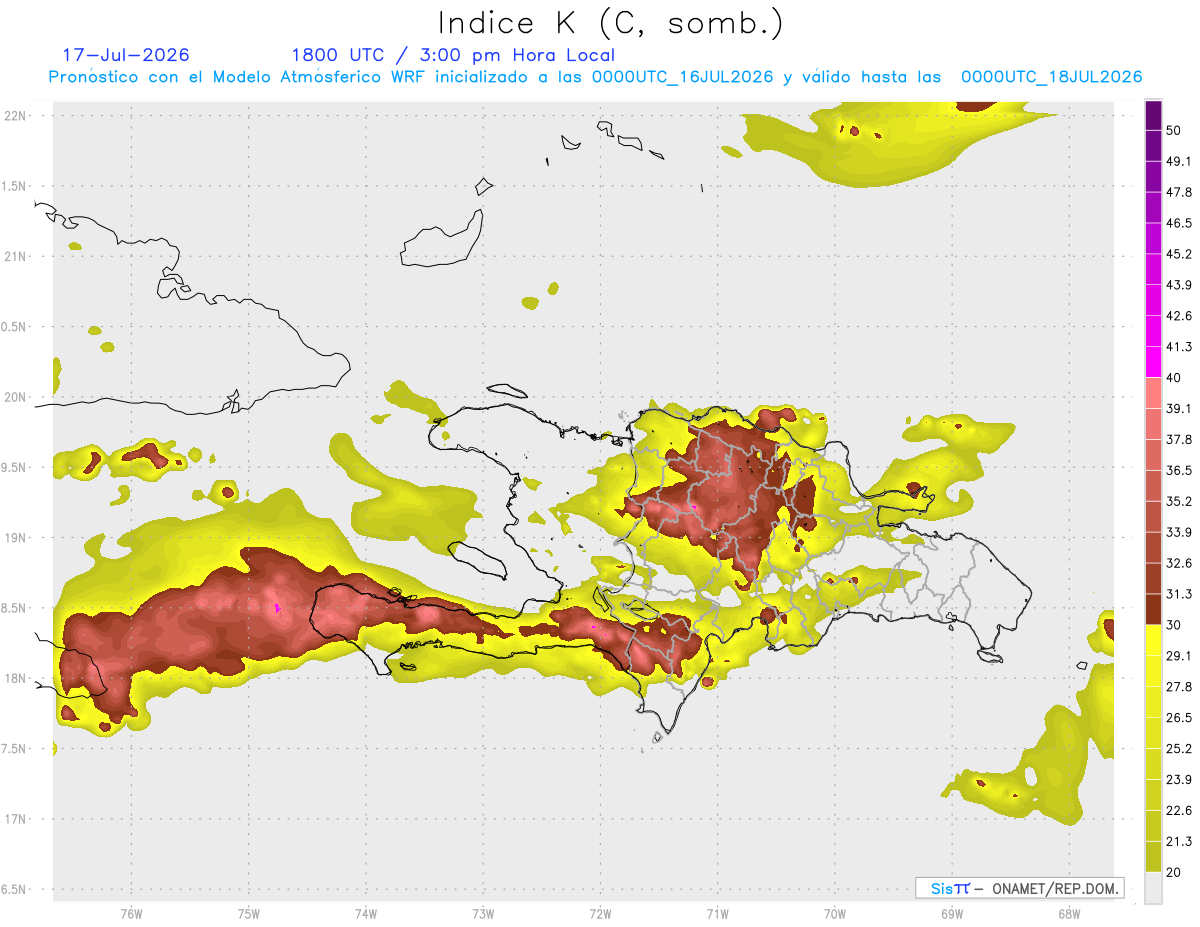The height and width of the screenshot is (927, 1200).
Task: Click the '26.5' color scale value
Action: (x=1179, y=717)
